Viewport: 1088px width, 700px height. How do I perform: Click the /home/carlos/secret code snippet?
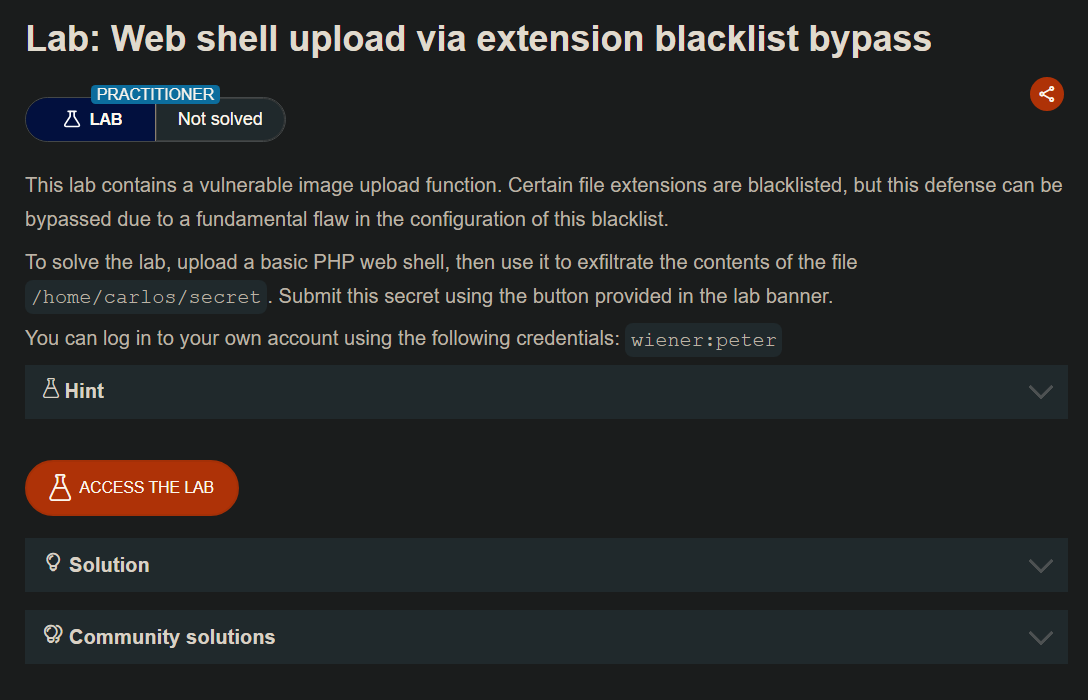point(145,297)
